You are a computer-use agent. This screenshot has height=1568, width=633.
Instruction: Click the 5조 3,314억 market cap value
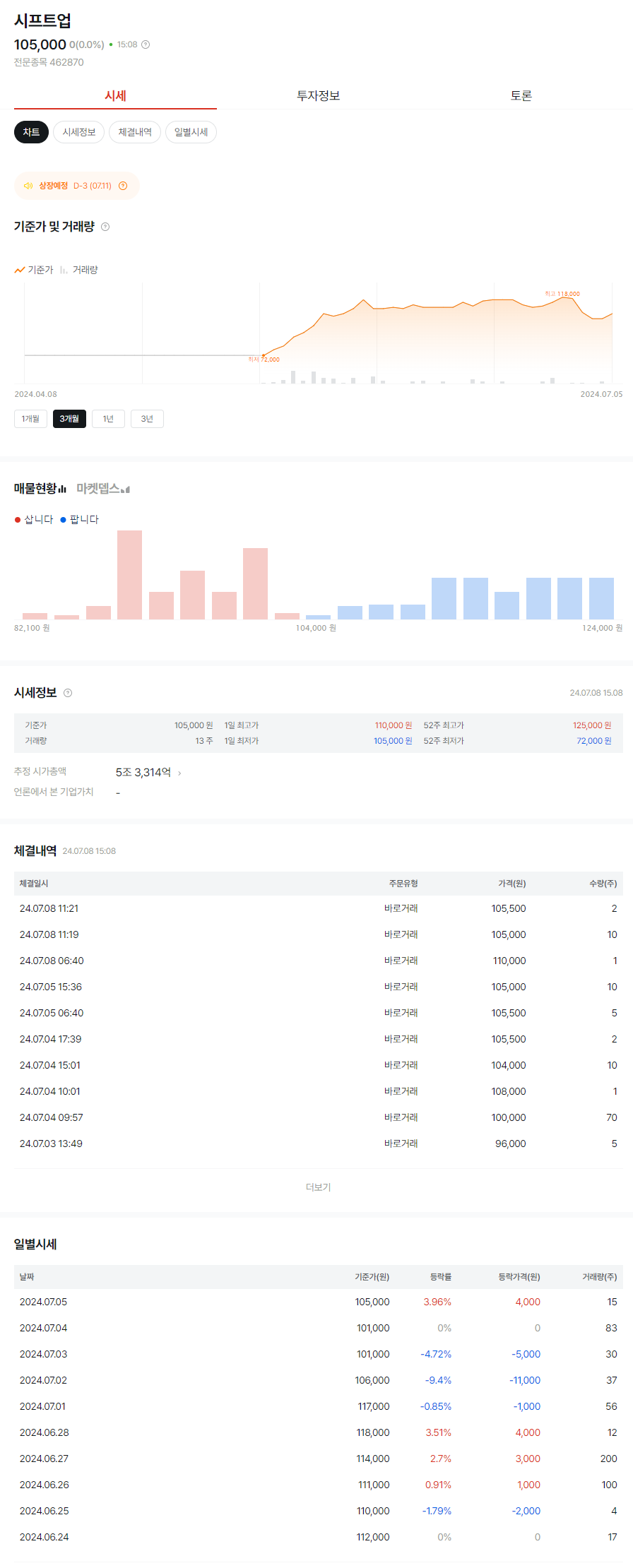tap(143, 773)
